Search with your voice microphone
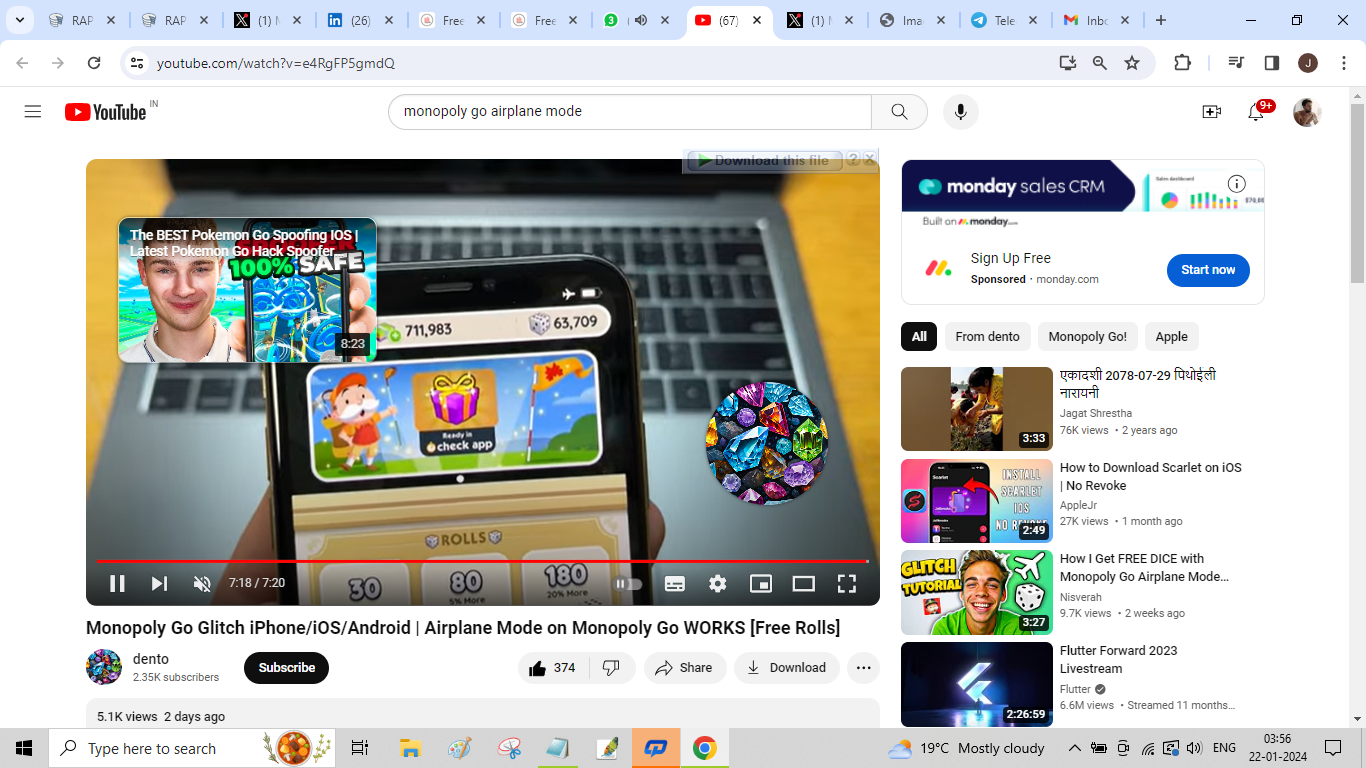Image resolution: width=1366 pixels, height=768 pixels. tap(961, 112)
